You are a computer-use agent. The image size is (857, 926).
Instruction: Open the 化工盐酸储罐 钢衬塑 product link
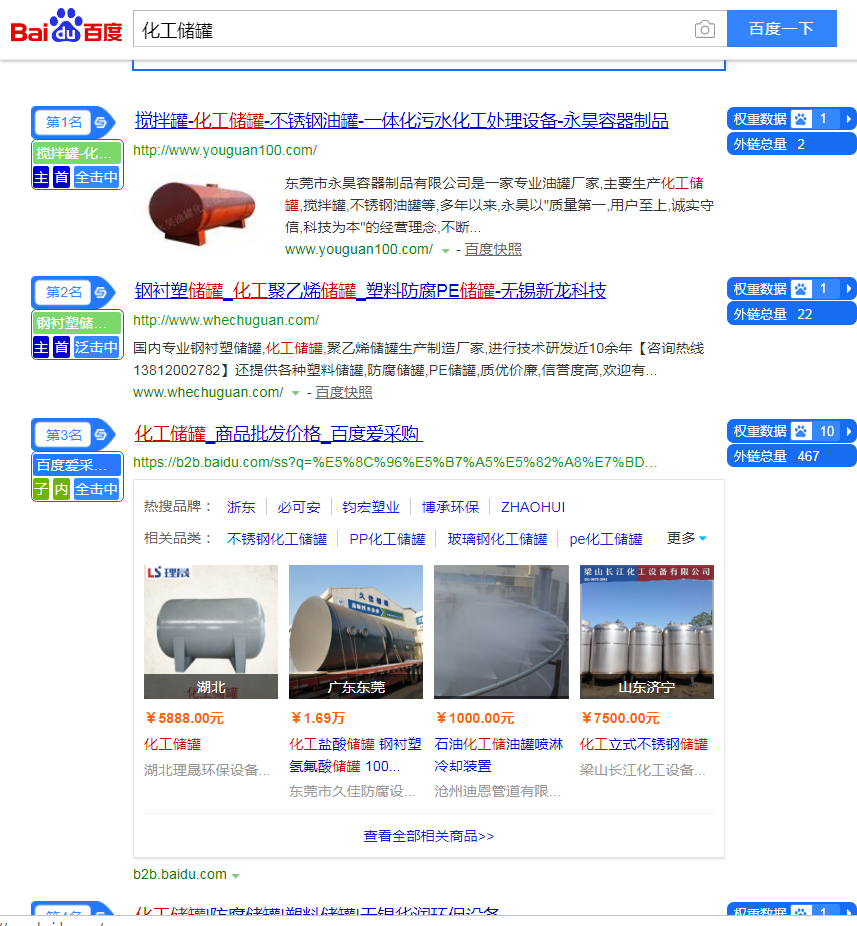pos(355,755)
